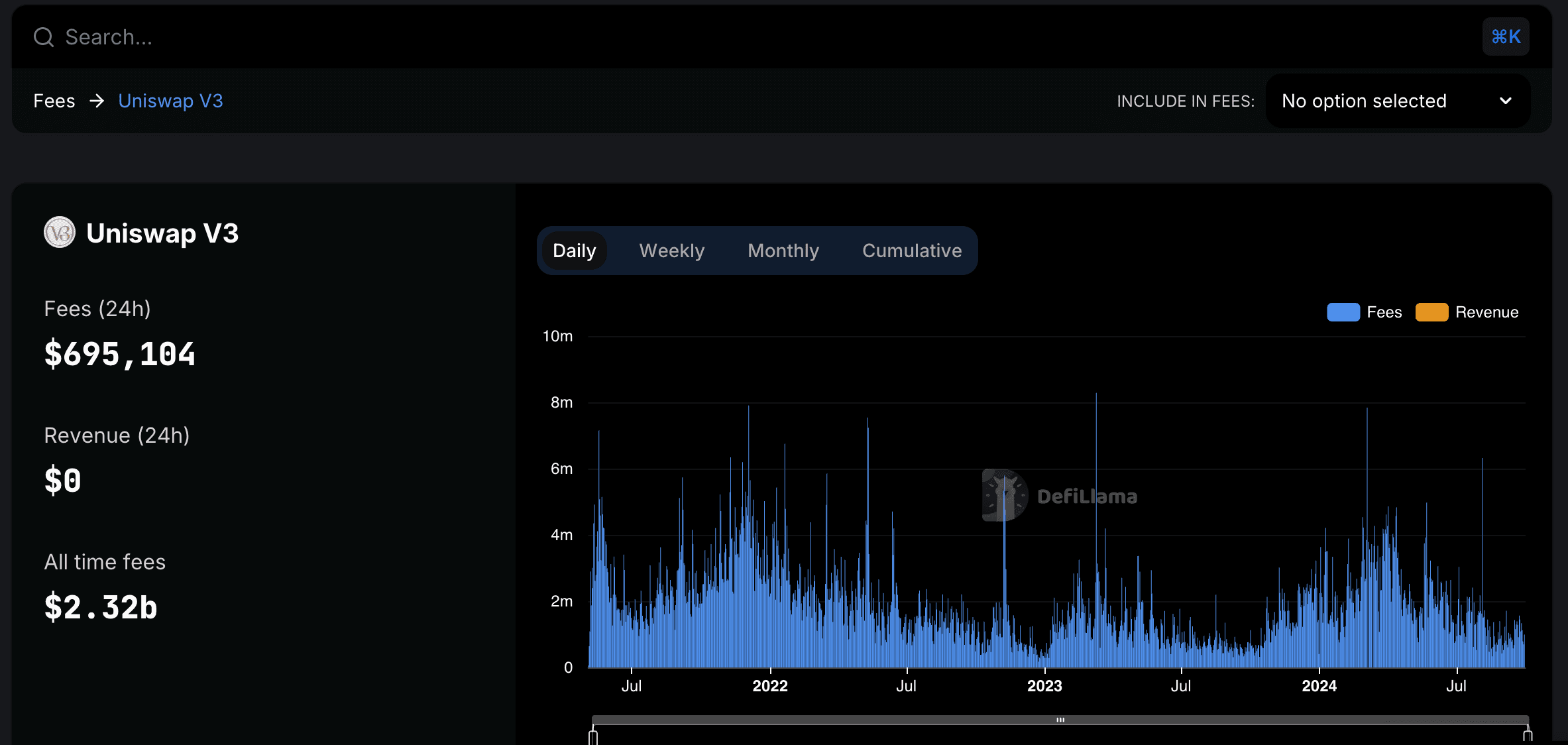Click the All time fees label

pyautogui.click(x=105, y=562)
